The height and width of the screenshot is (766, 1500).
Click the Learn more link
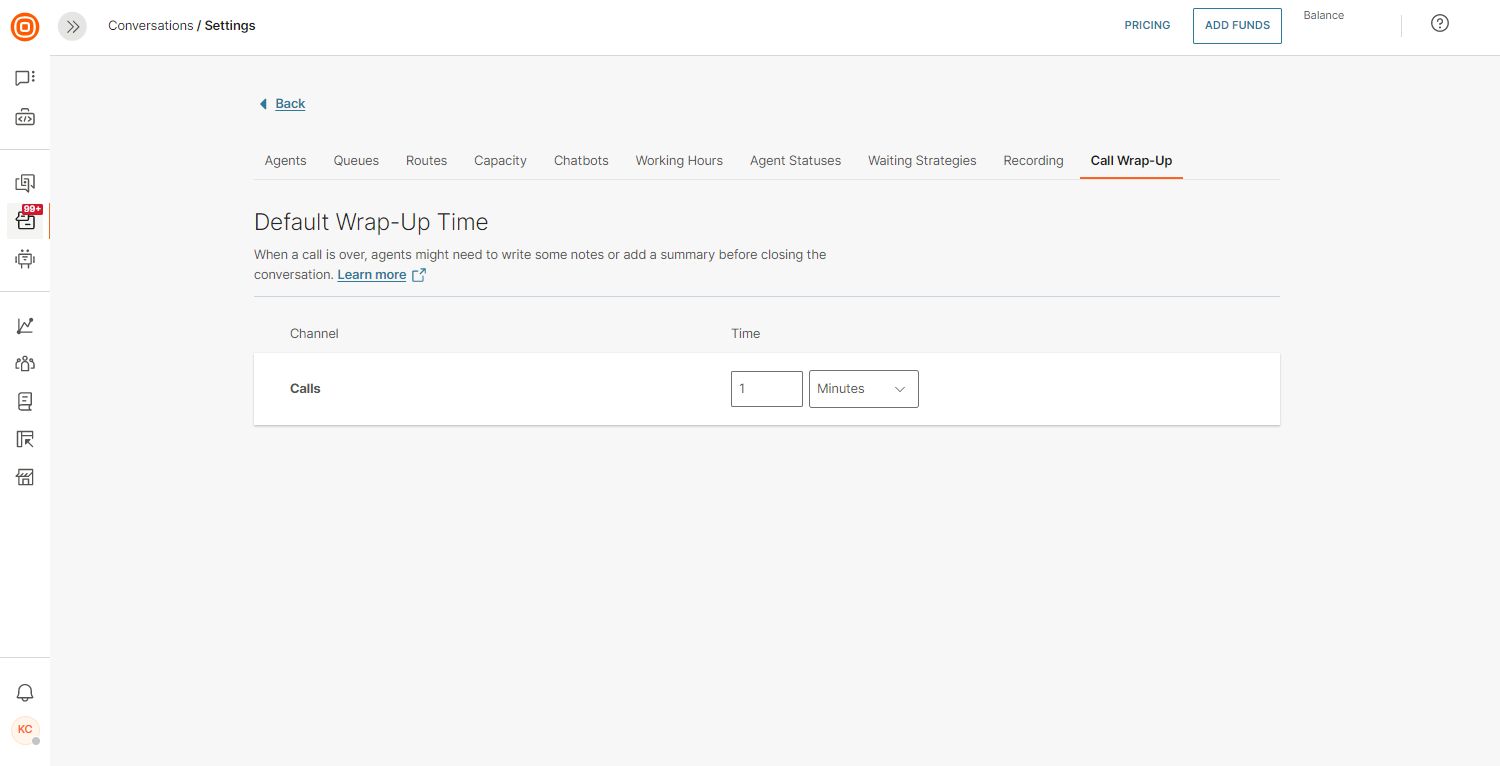pyautogui.click(x=372, y=275)
